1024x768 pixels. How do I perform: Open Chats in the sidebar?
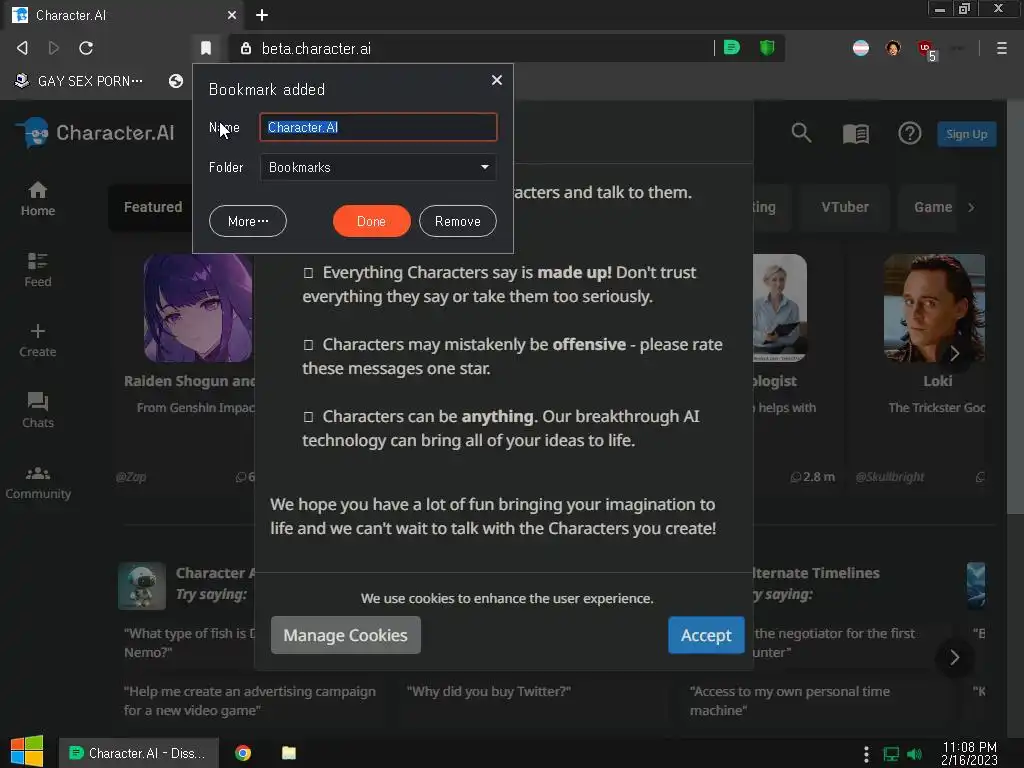point(38,411)
